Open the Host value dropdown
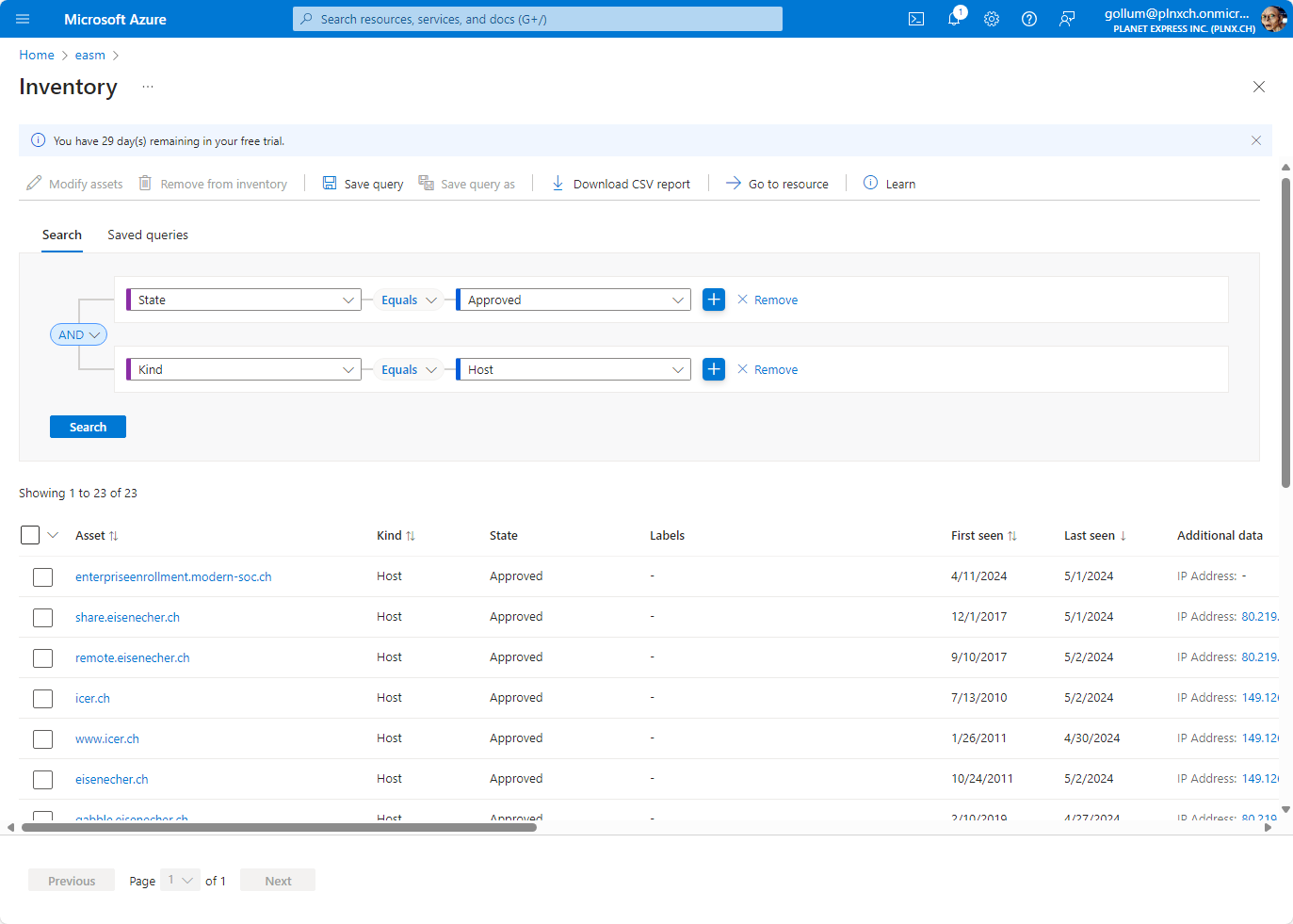The height and width of the screenshot is (924, 1293). 574,369
